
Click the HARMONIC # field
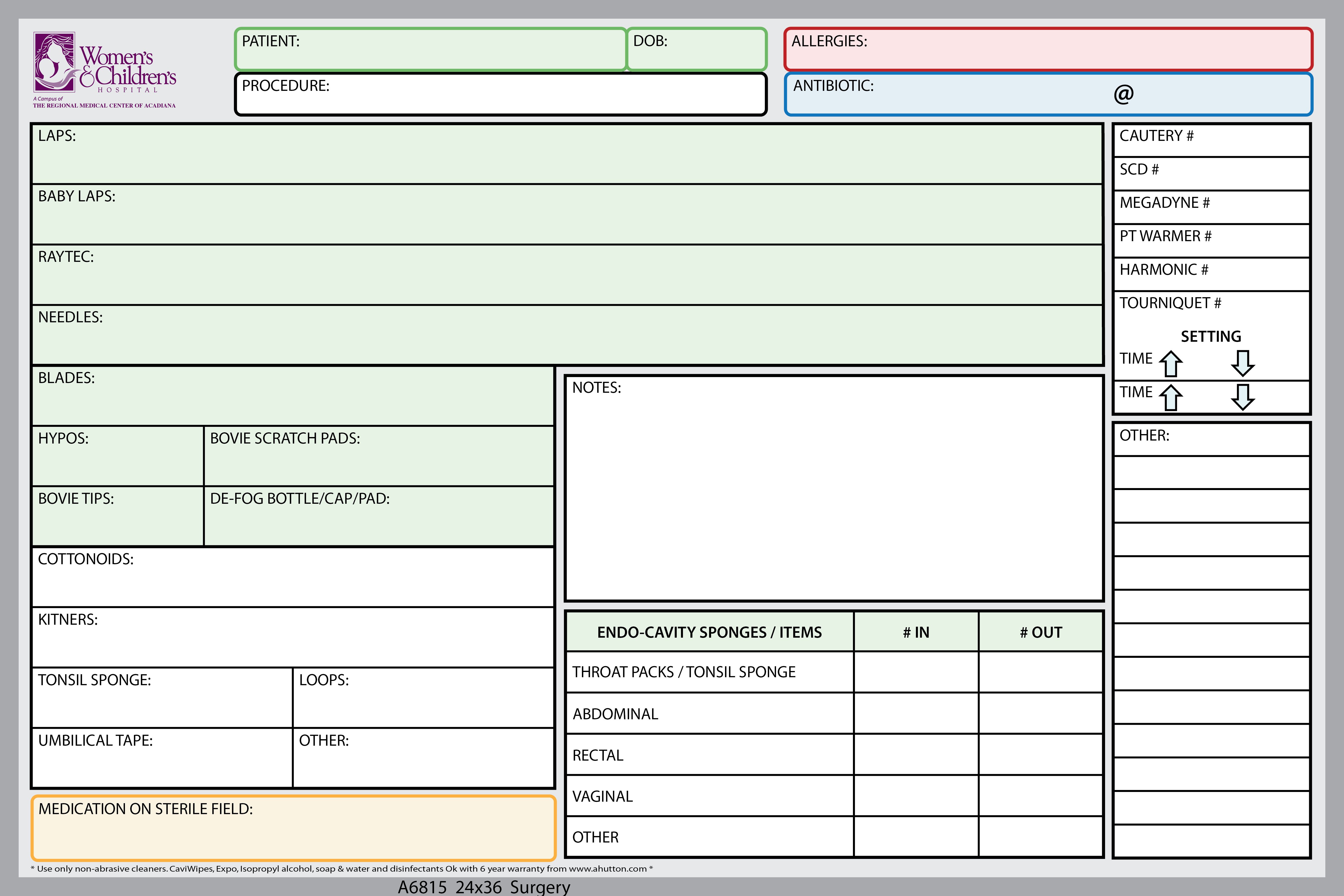pyautogui.click(x=1211, y=274)
